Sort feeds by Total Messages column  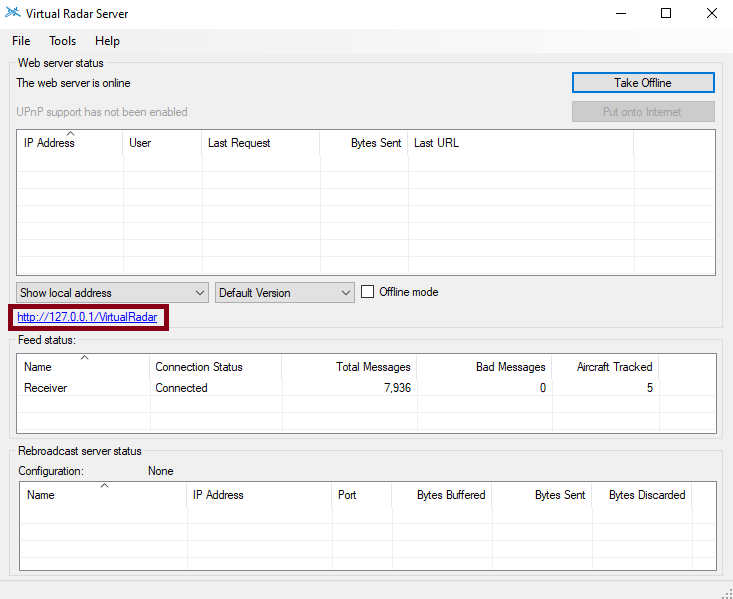pyautogui.click(x=349, y=367)
